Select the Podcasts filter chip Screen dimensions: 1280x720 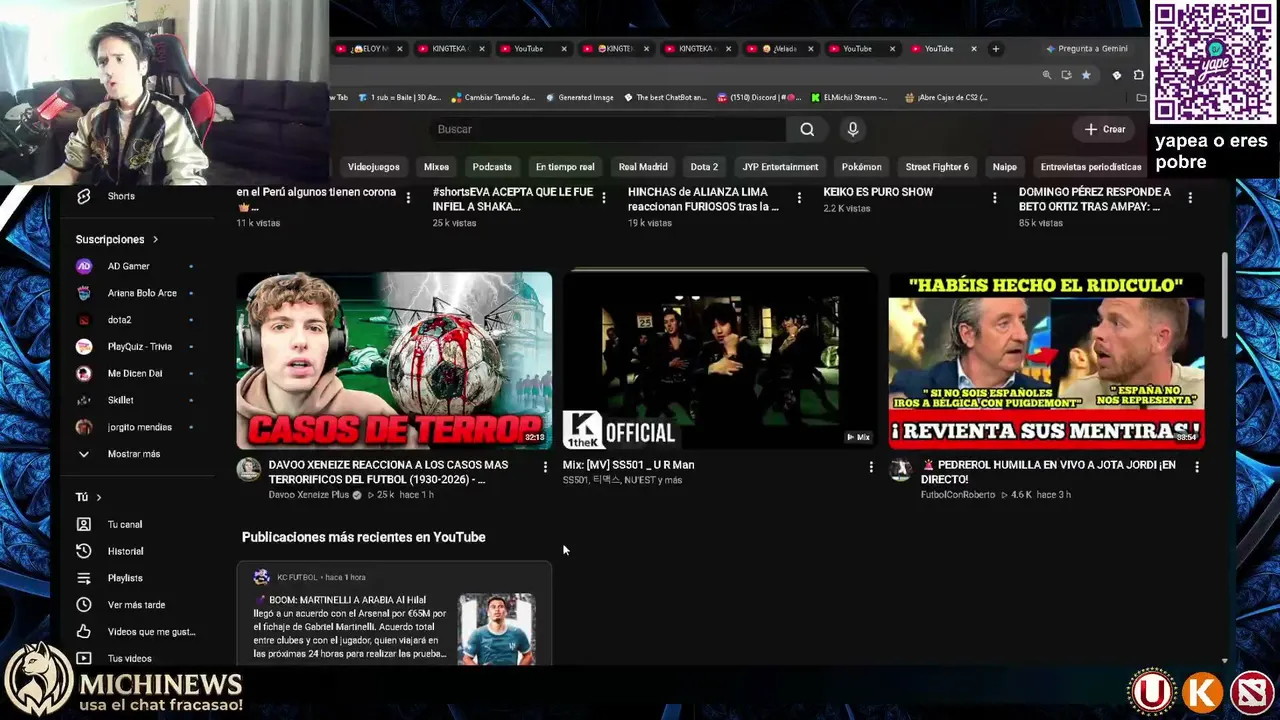click(x=492, y=167)
